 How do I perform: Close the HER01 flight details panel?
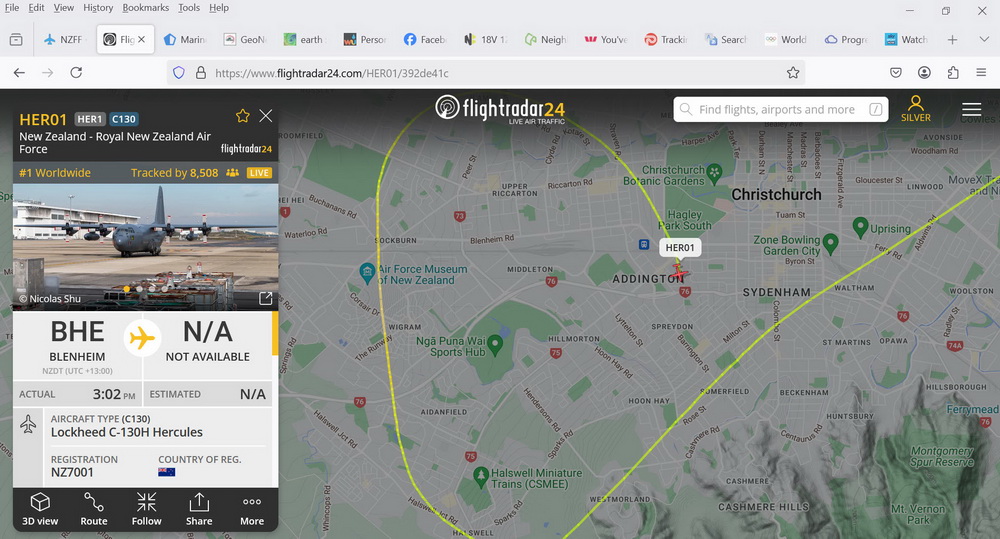point(266,115)
